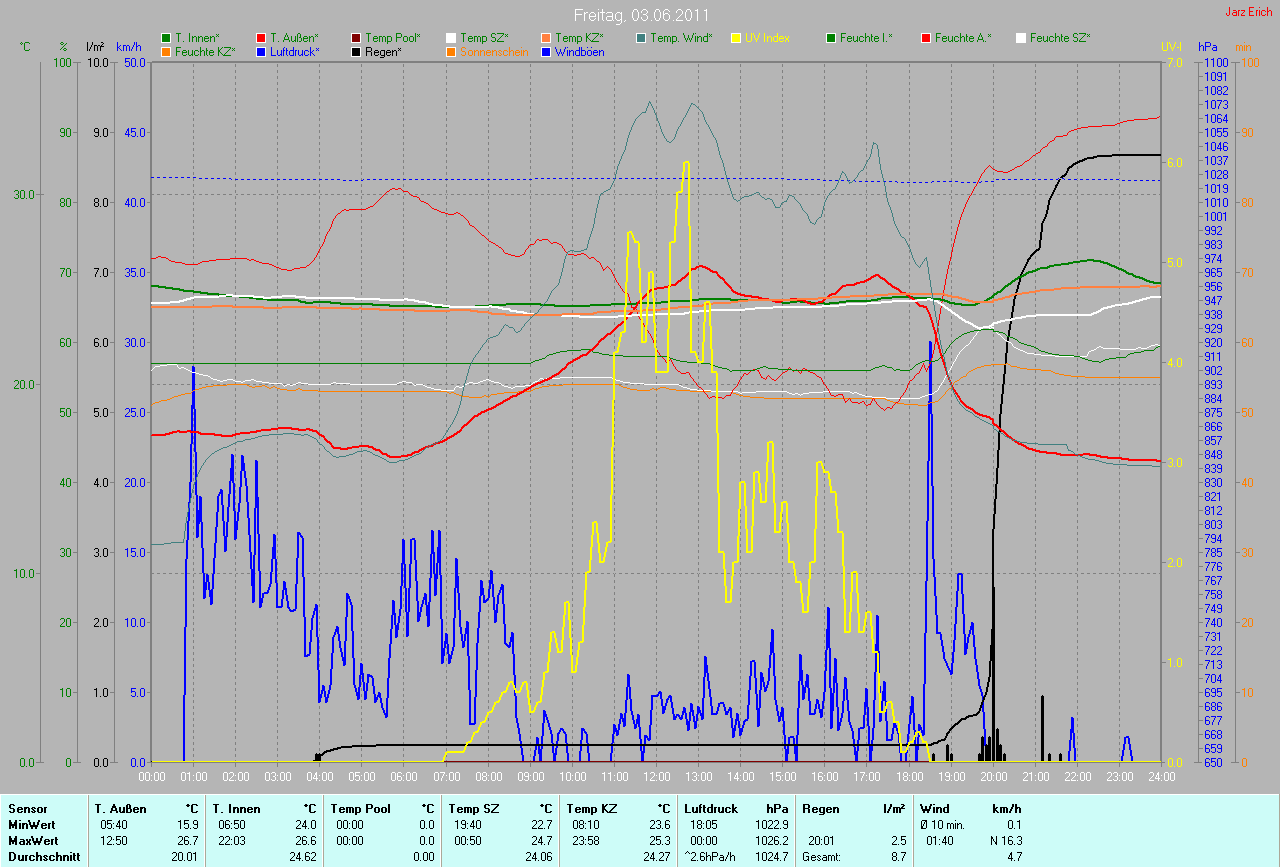This screenshot has width=1280, height=867.
Task: Click the pressure trend '^2.6hPa/h'
Action: pyautogui.click(x=711, y=857)
